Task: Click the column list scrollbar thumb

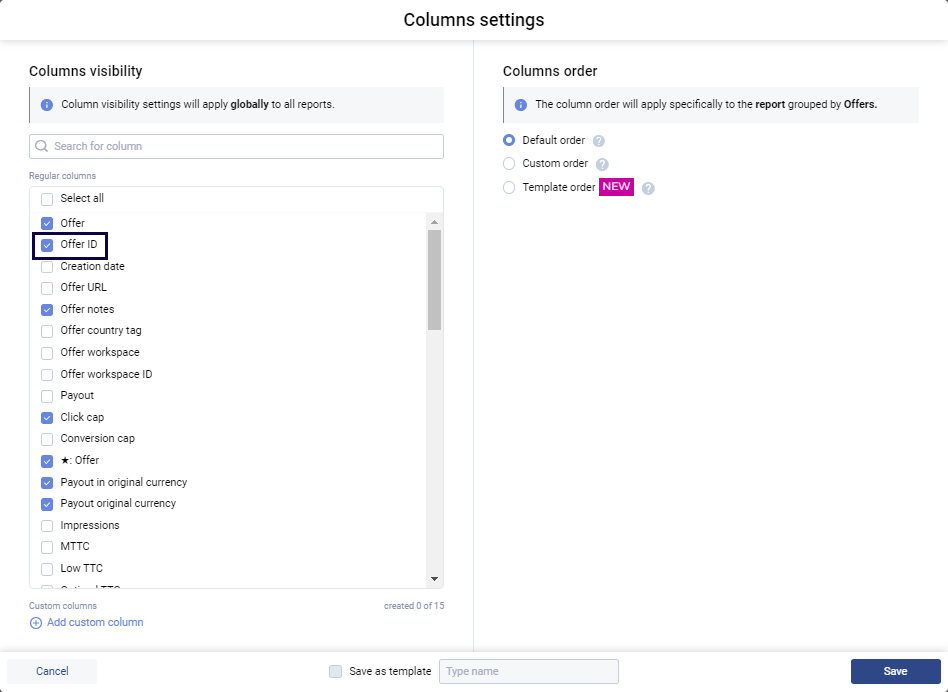Action: (434, 280)
